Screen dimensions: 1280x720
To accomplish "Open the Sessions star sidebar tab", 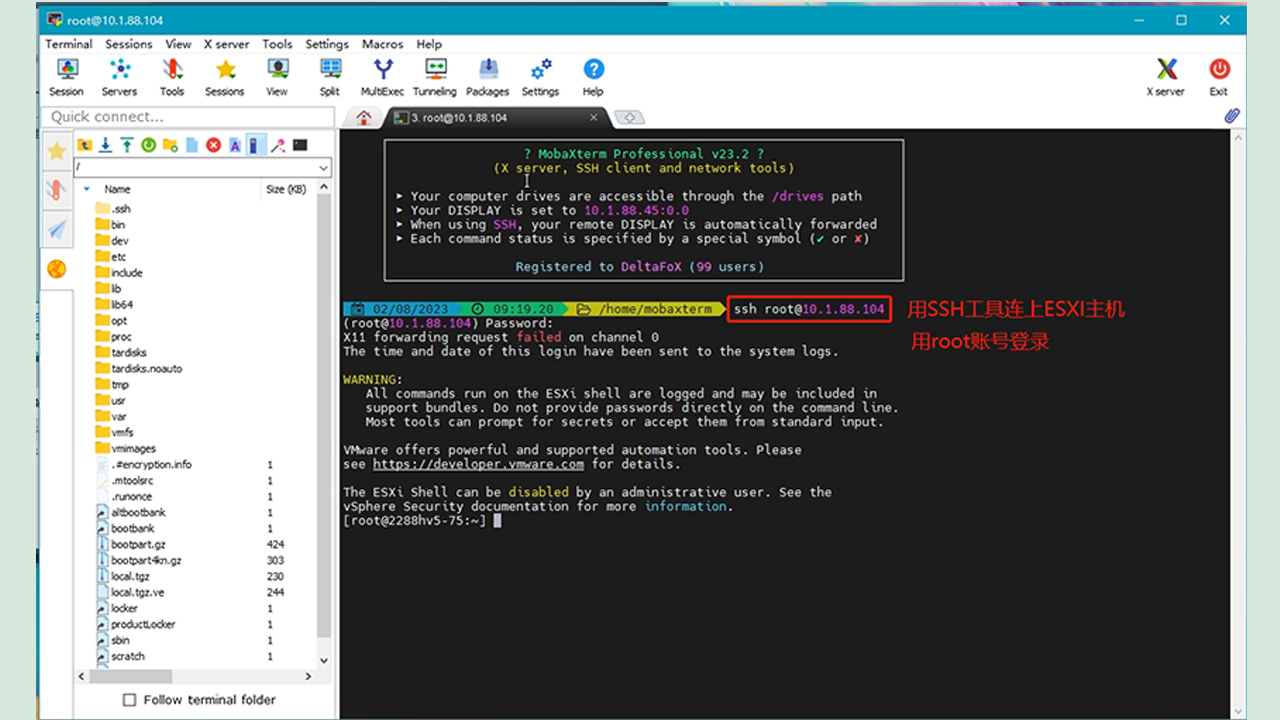I will 56,150.
